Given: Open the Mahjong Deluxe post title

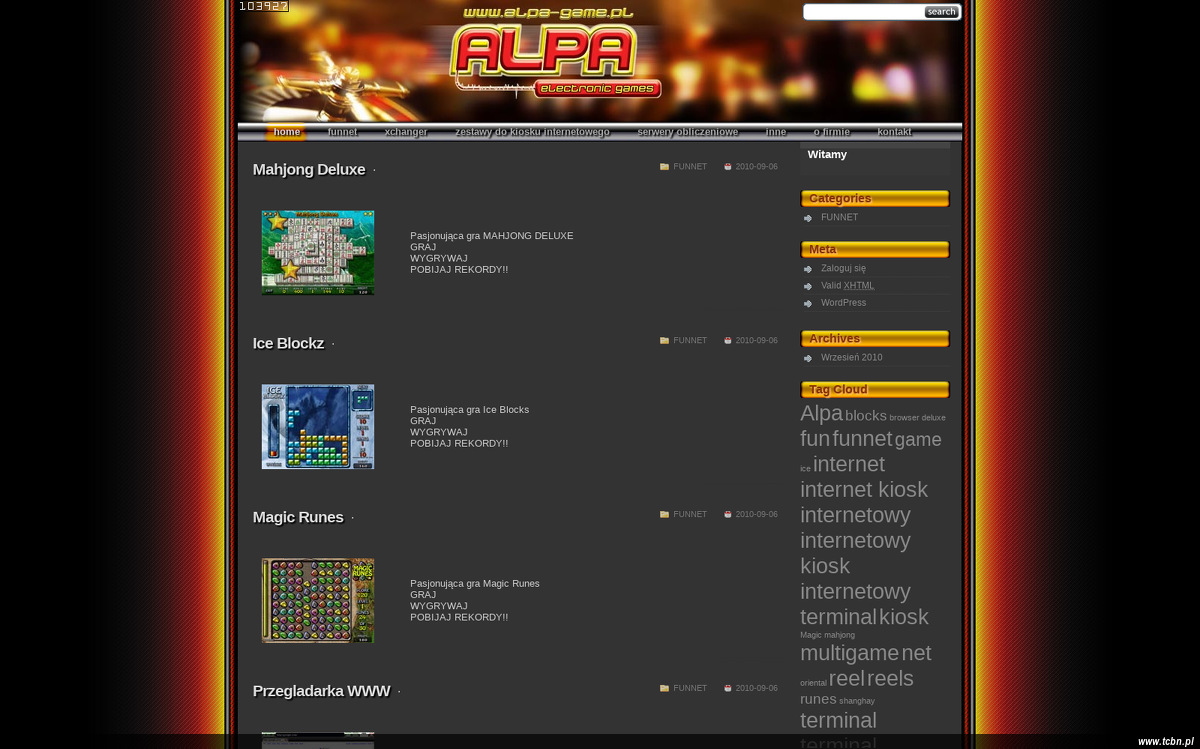Looking at the screenshot, I should click(x=309, y=170).
